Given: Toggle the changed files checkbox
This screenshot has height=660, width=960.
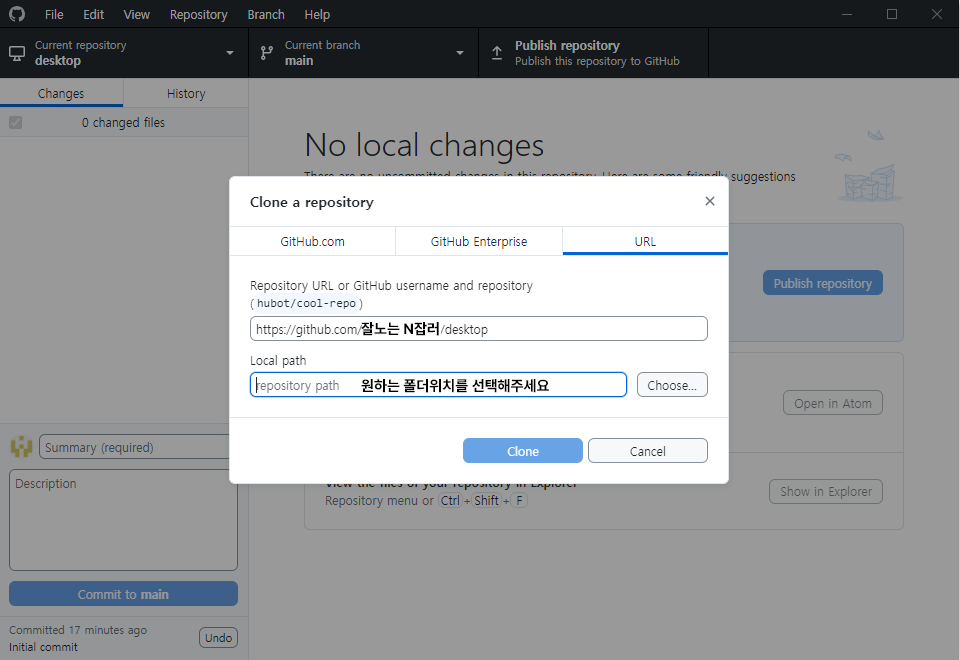Looking at the screenshot, I should (15, 122).
